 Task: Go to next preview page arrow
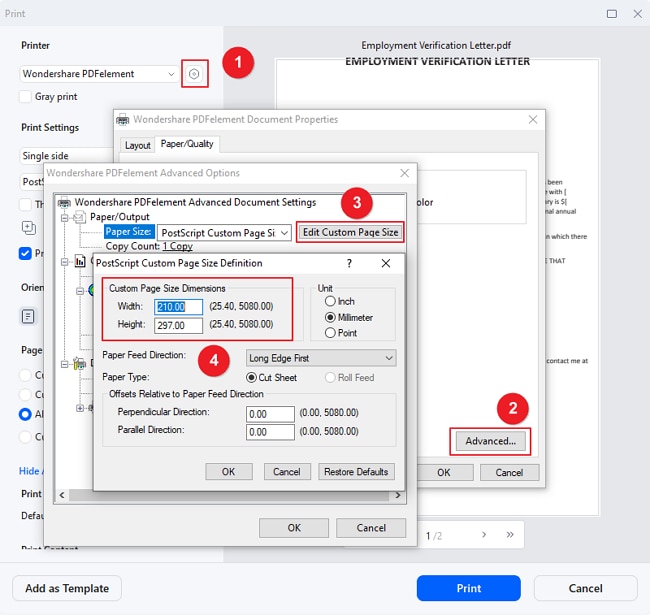[484, 535]
